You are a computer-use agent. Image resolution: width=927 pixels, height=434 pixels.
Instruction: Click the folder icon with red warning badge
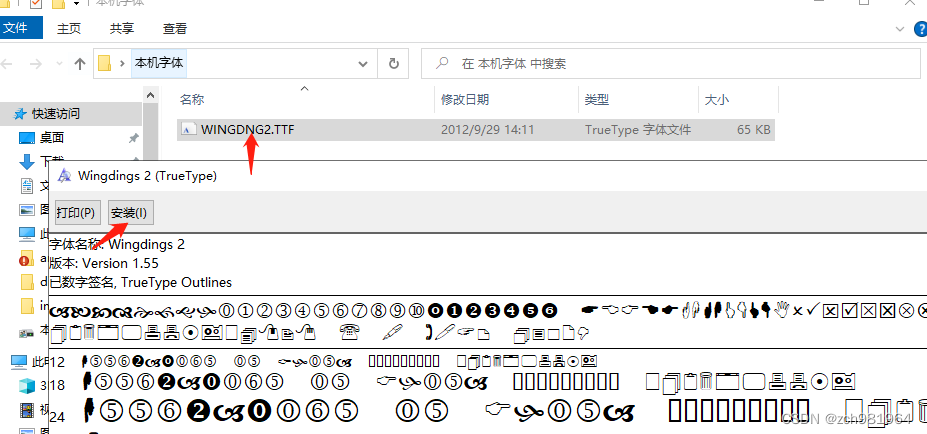(27, 258)
